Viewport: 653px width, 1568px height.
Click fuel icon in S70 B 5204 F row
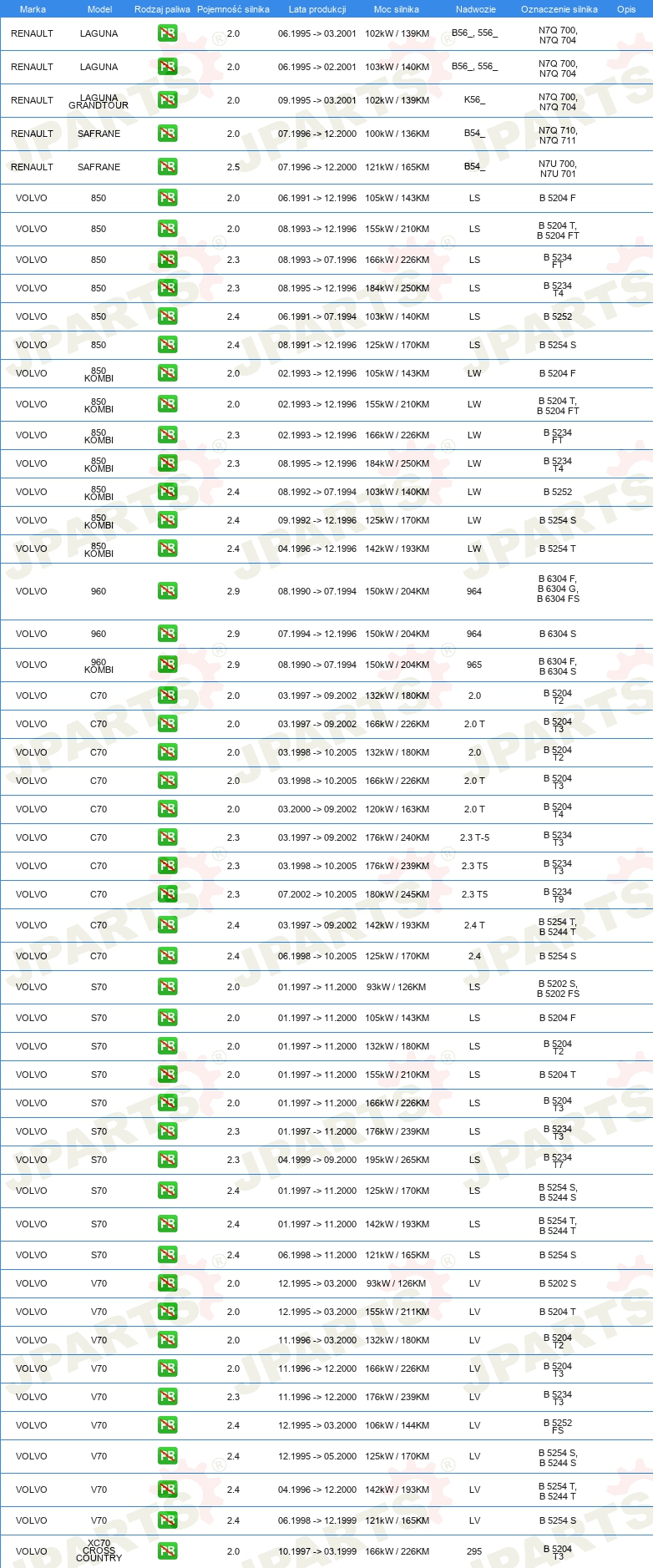(x=167, y=1018)
